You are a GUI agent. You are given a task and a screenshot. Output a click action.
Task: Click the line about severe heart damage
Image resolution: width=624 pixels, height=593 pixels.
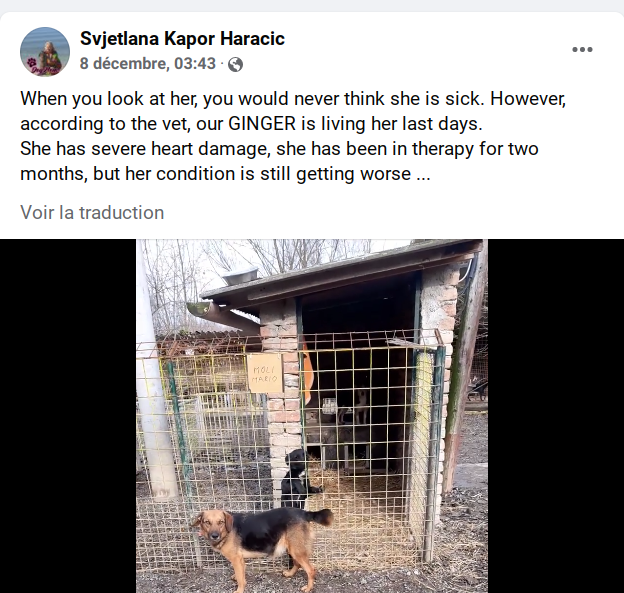[279, 149]
